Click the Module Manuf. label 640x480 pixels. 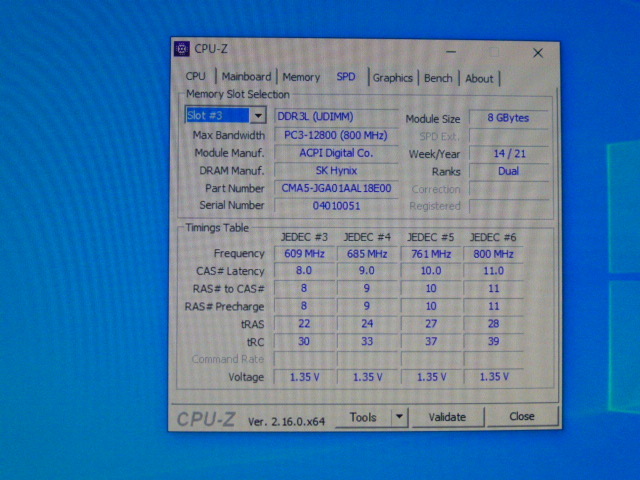pyautogui.click(x=229, y=153)
